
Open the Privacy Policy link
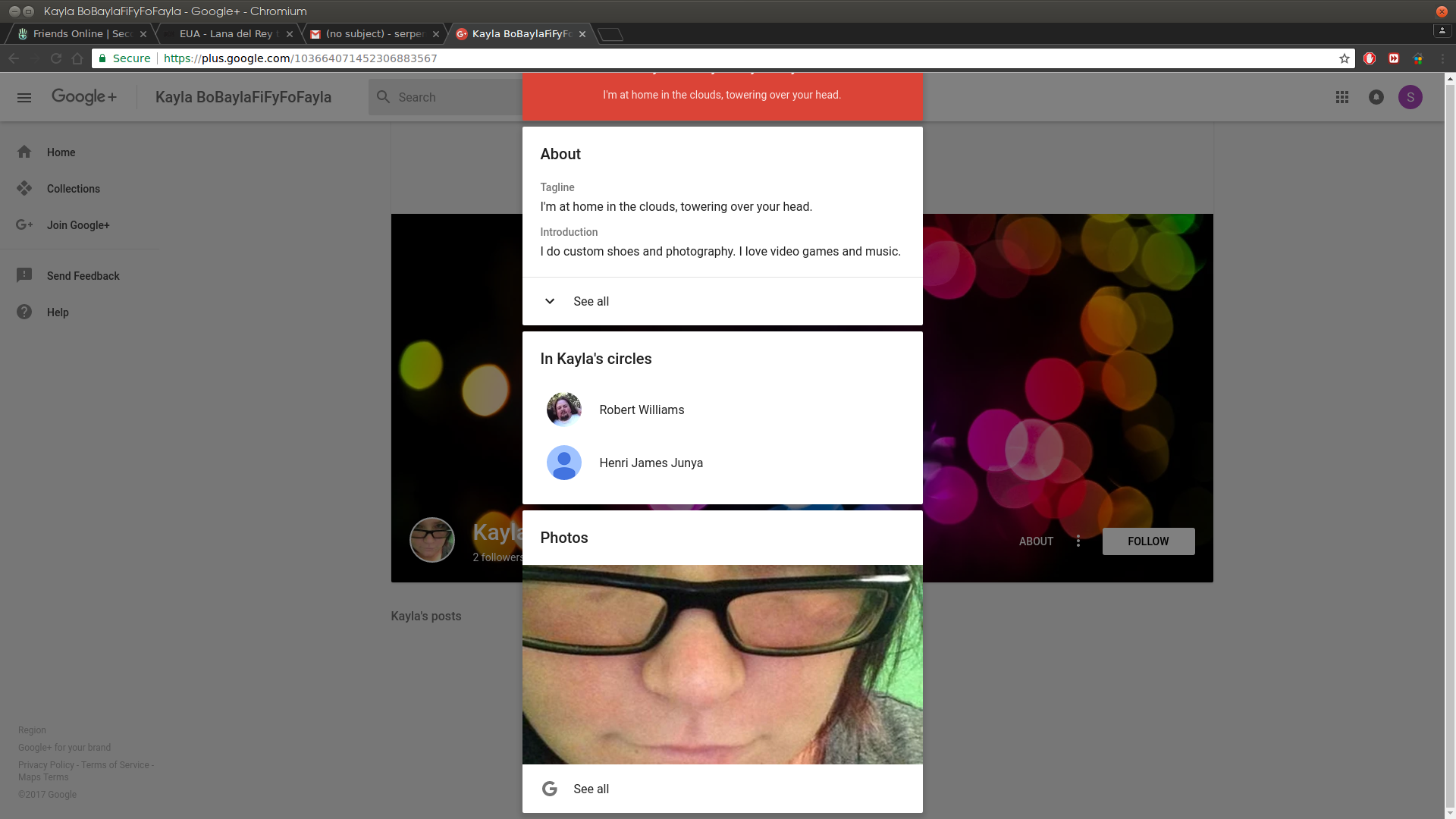46,764
